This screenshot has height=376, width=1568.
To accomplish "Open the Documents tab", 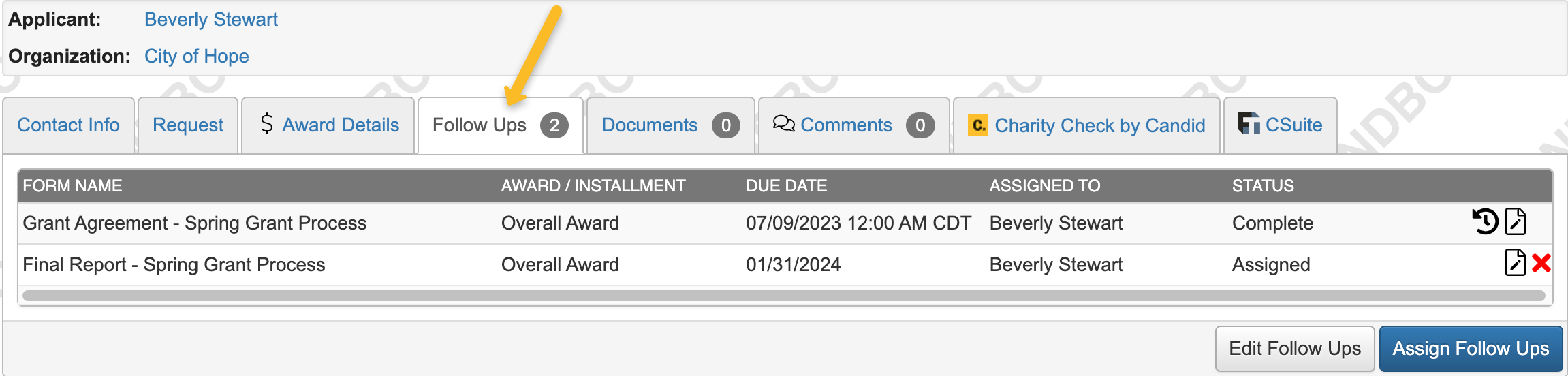I will click(670, 125).
